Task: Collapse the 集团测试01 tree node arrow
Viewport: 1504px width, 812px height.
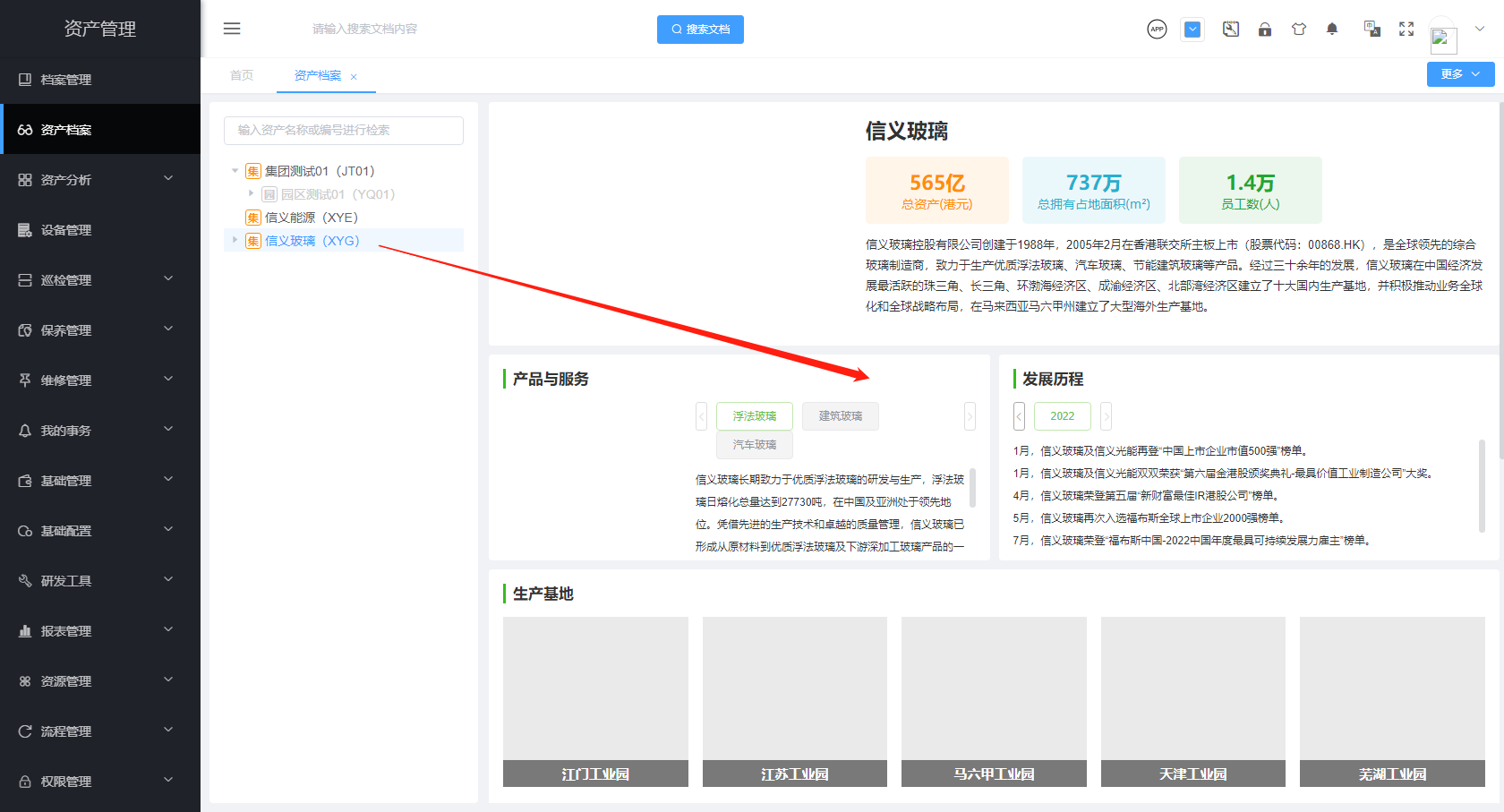Action: pos(235,171)
